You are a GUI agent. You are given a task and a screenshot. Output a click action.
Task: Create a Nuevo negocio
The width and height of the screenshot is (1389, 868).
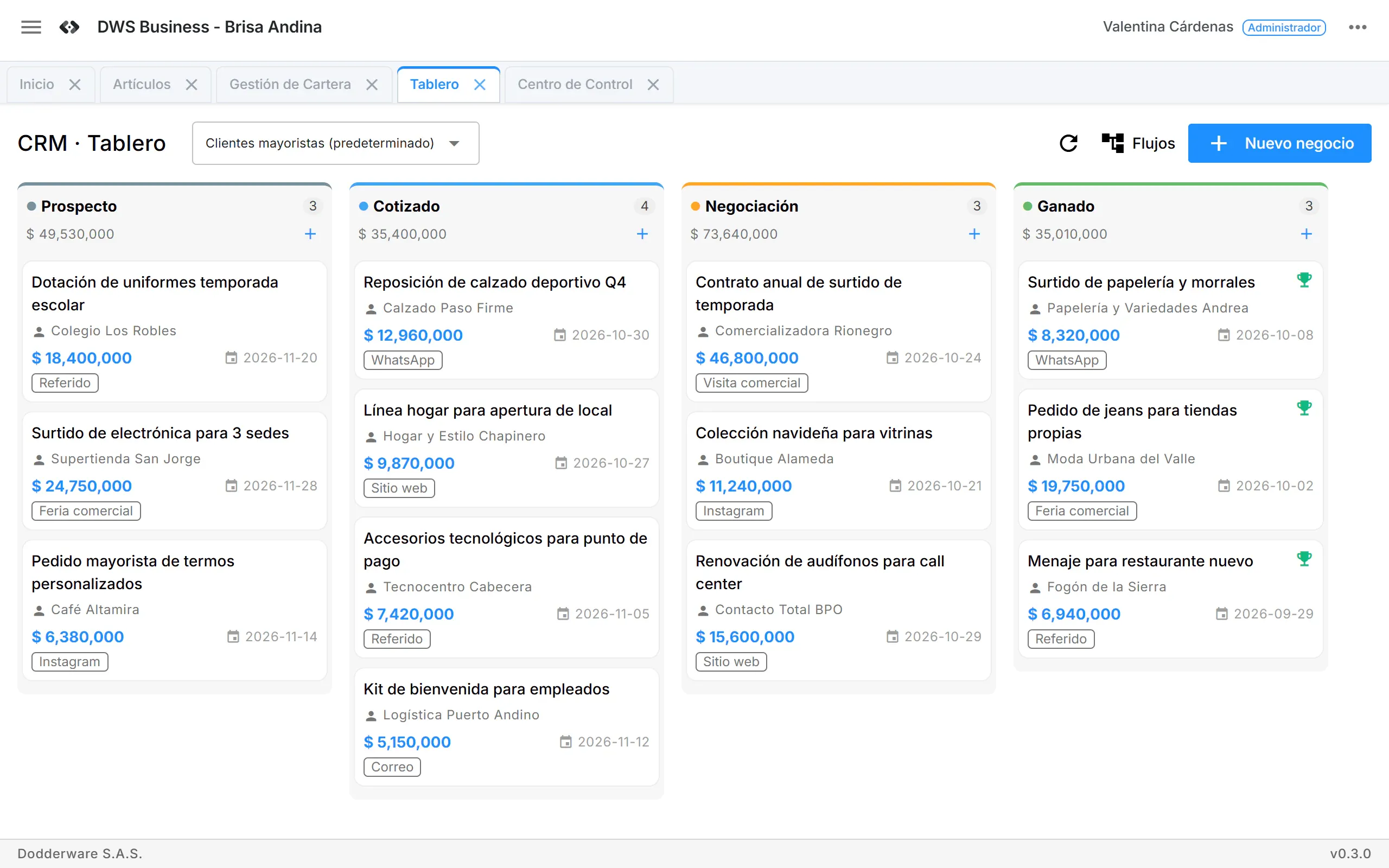coord(1279,143)
